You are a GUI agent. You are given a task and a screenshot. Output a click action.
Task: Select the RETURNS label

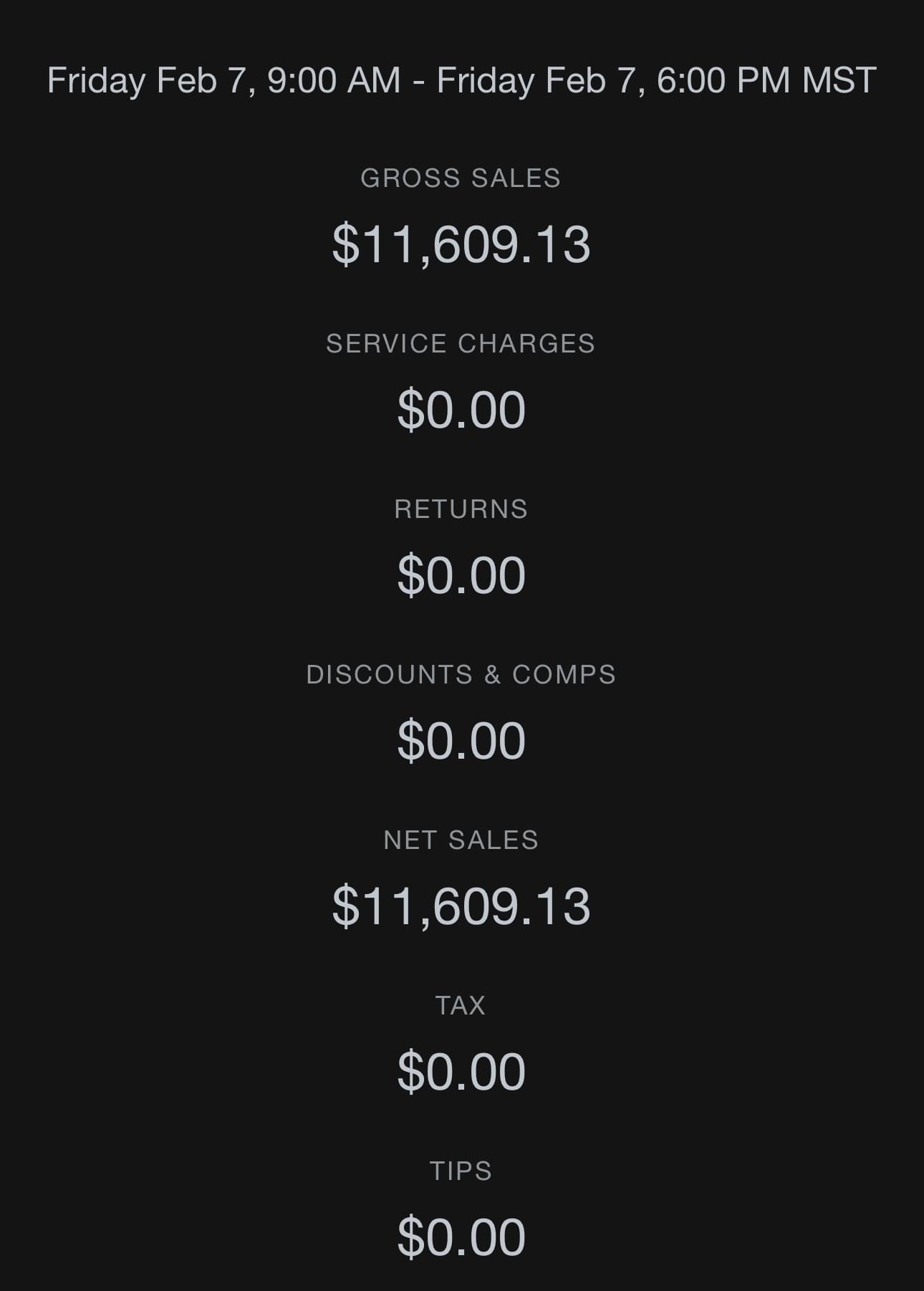pos(461,509)
